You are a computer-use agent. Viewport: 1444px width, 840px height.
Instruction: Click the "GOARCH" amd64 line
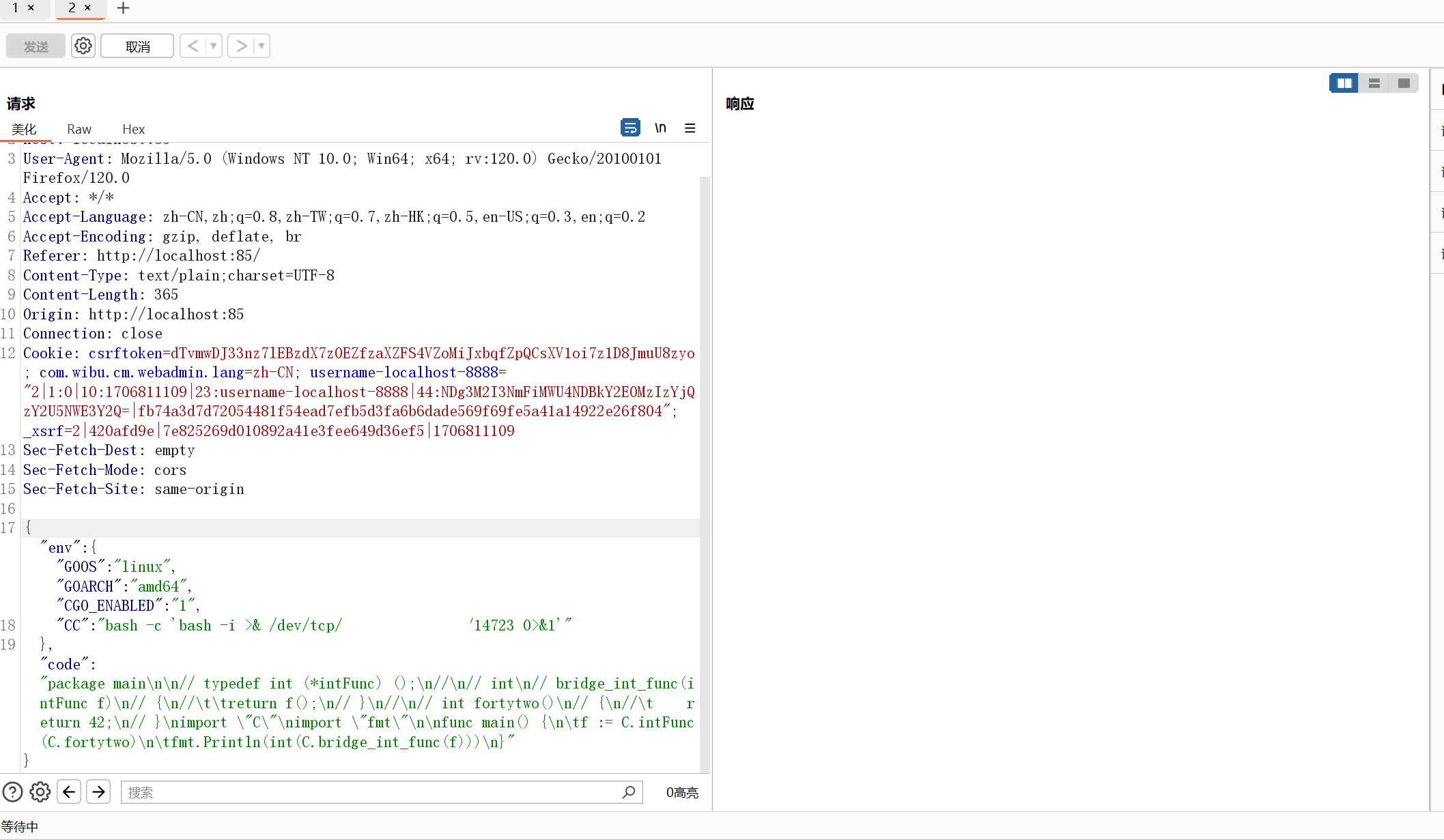[124, 587]
